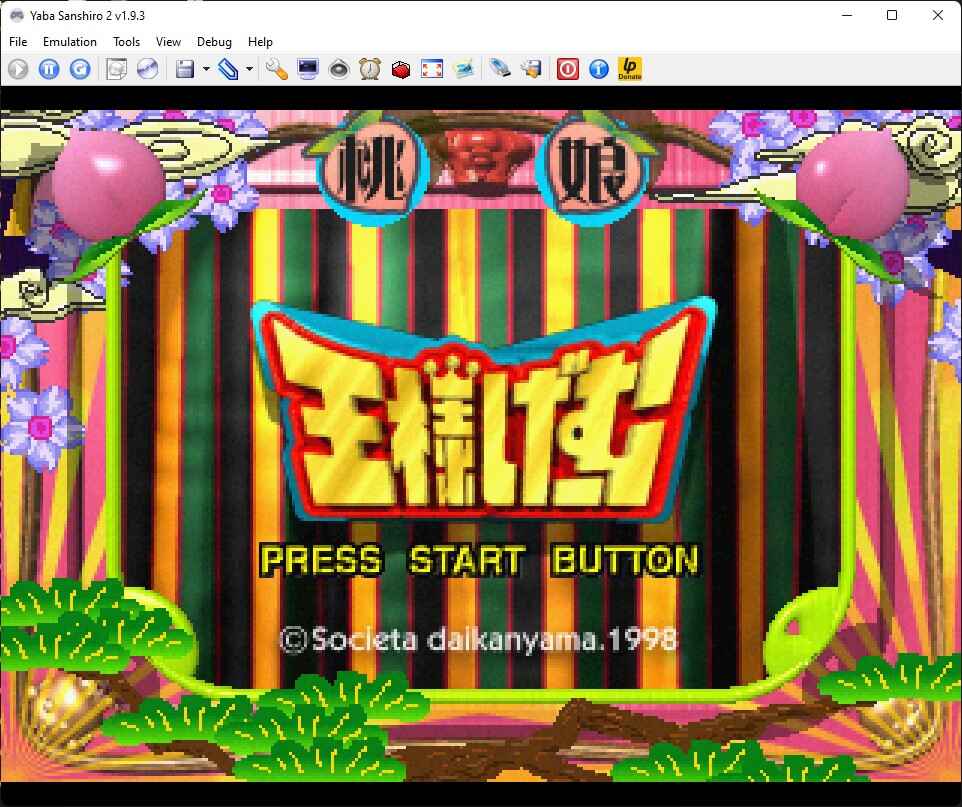The image size is (962, 807).
Task: Click the Yaba Sanshiro gamepad title icon
Action: pyautogui.click(x=17, y=15)
